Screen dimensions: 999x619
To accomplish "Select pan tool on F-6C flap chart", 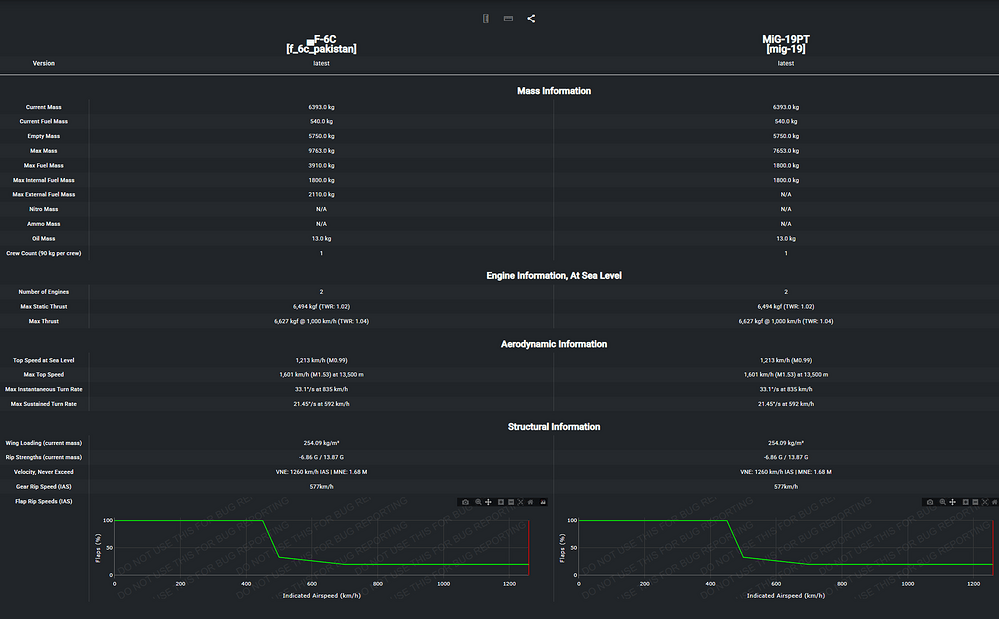I will click(488, 502).
